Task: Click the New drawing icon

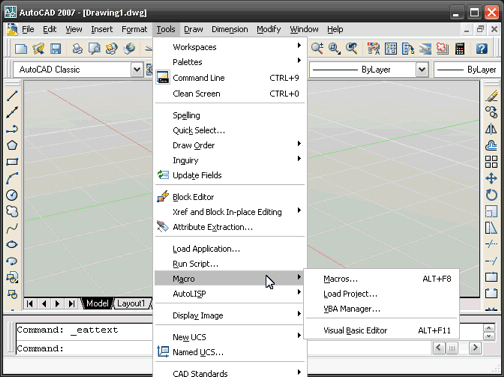Action: click(21, 49)
